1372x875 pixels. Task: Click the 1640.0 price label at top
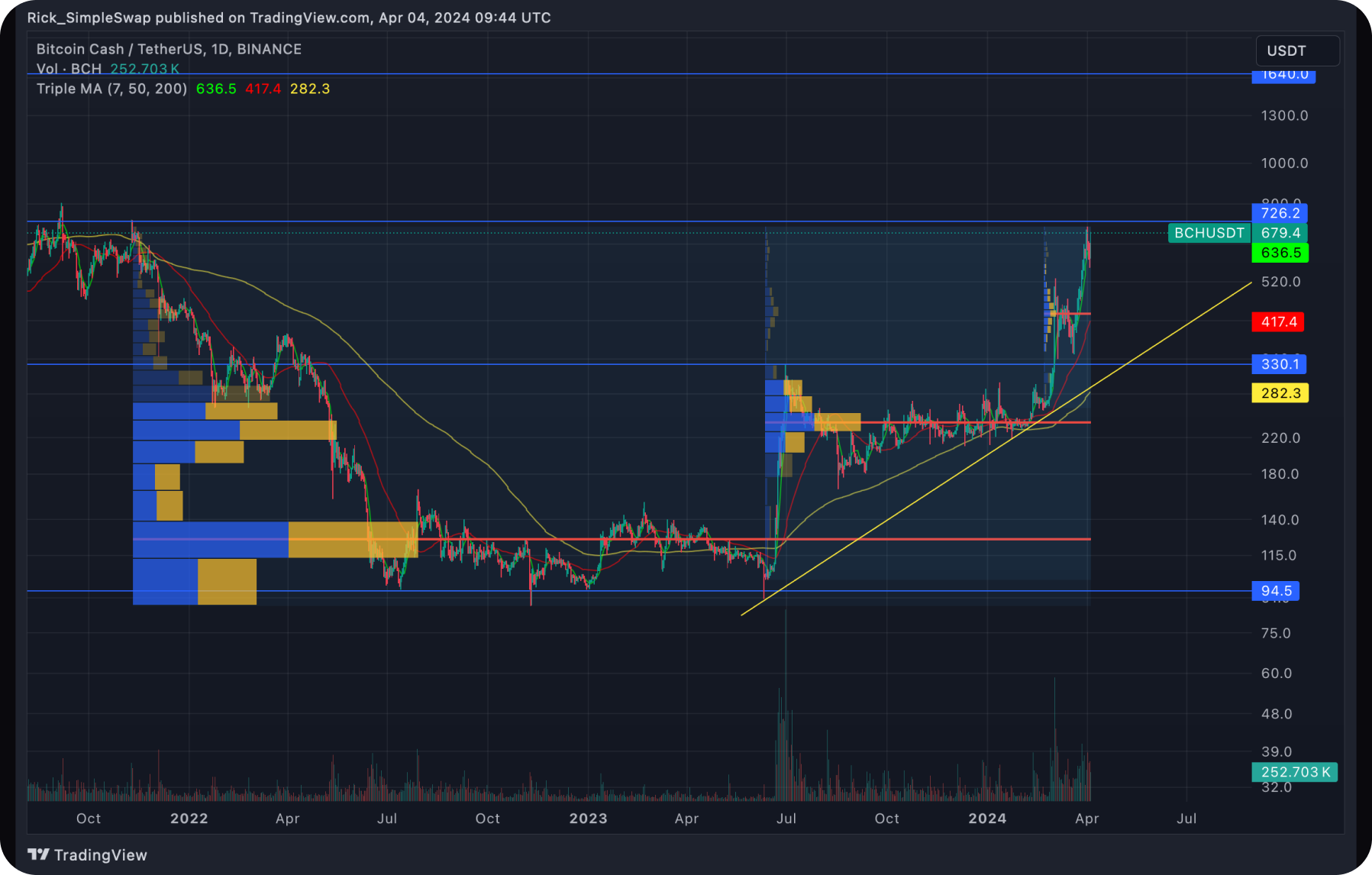coord(1283,76)
